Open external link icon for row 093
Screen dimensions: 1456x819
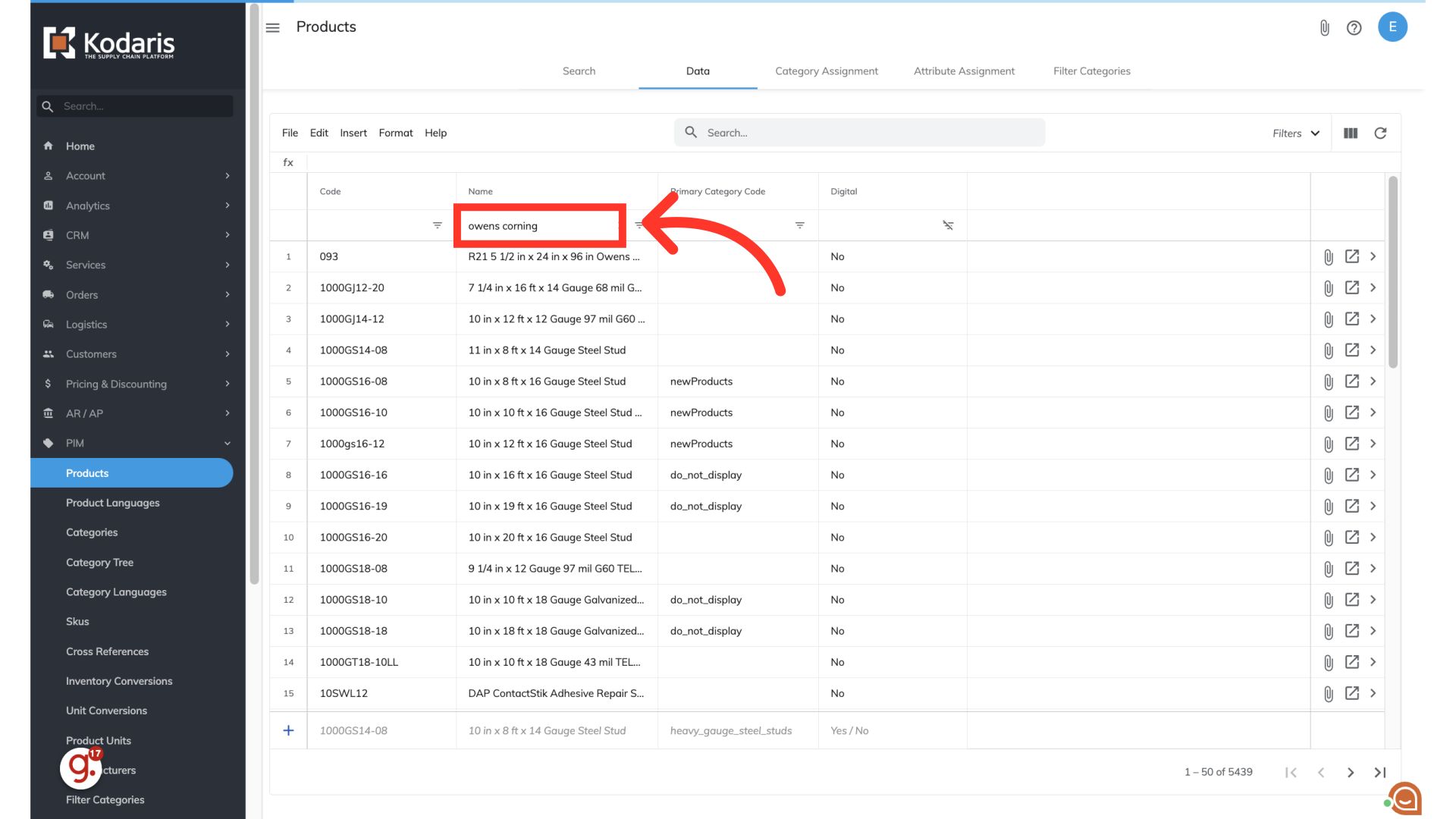click(x=1351, y=256)
